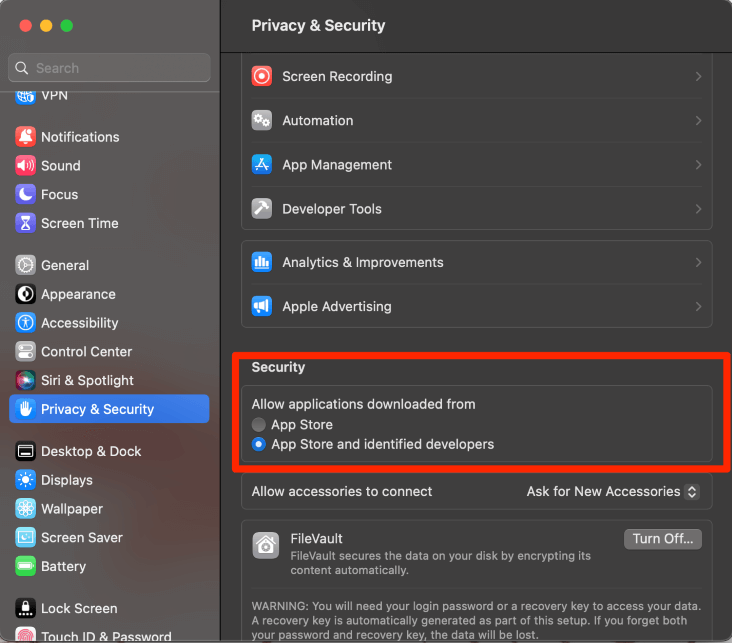Expand Screen Recording with its chevron

(x=698, y=76)
